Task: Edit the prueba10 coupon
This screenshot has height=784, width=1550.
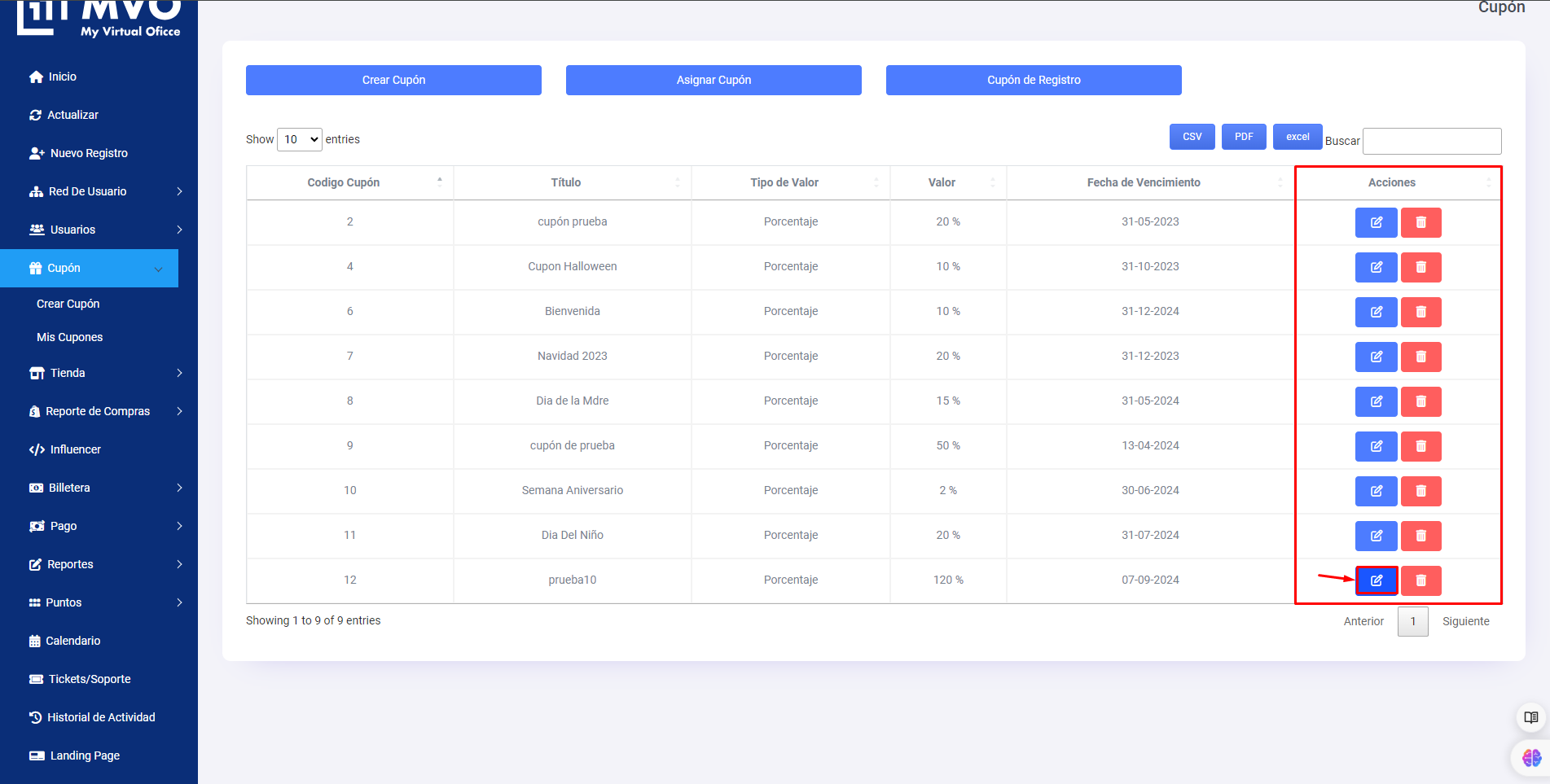Action: (x=1376, y=580)
